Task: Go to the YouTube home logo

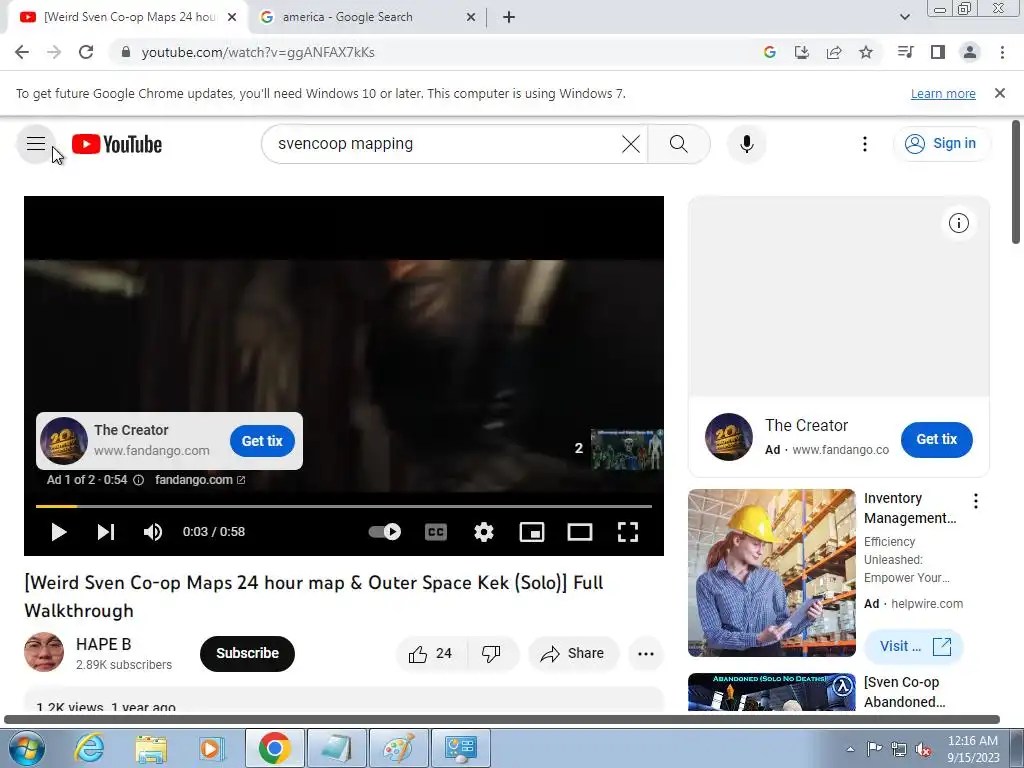Action: (117, 144)
